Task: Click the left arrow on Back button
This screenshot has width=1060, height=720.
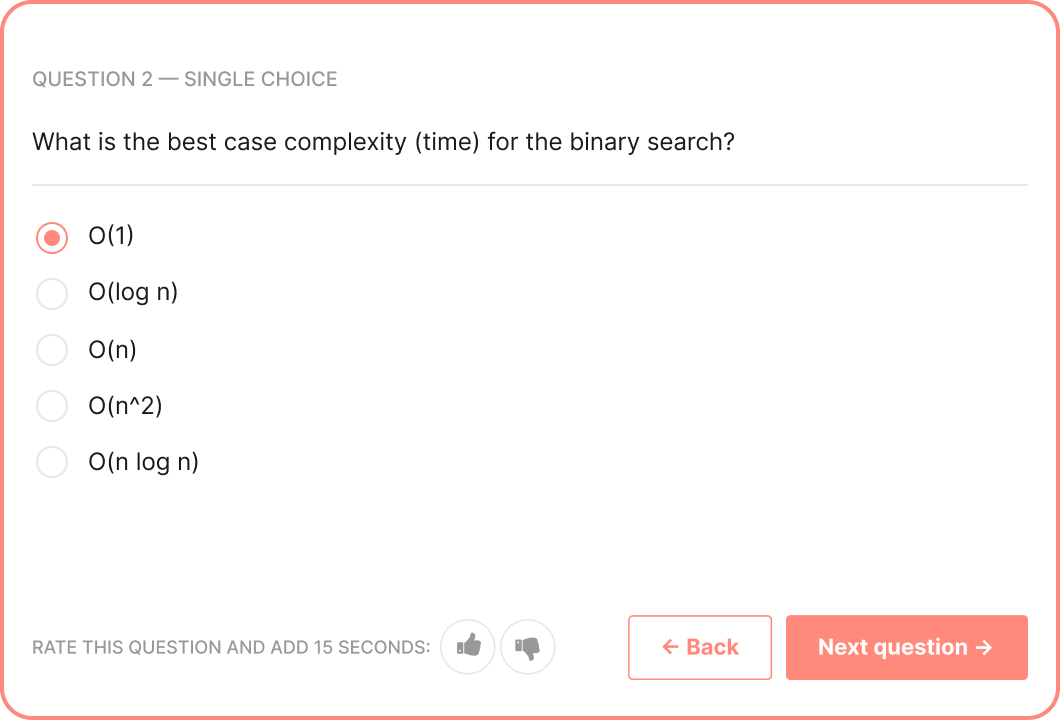Action: click(670, 648)
